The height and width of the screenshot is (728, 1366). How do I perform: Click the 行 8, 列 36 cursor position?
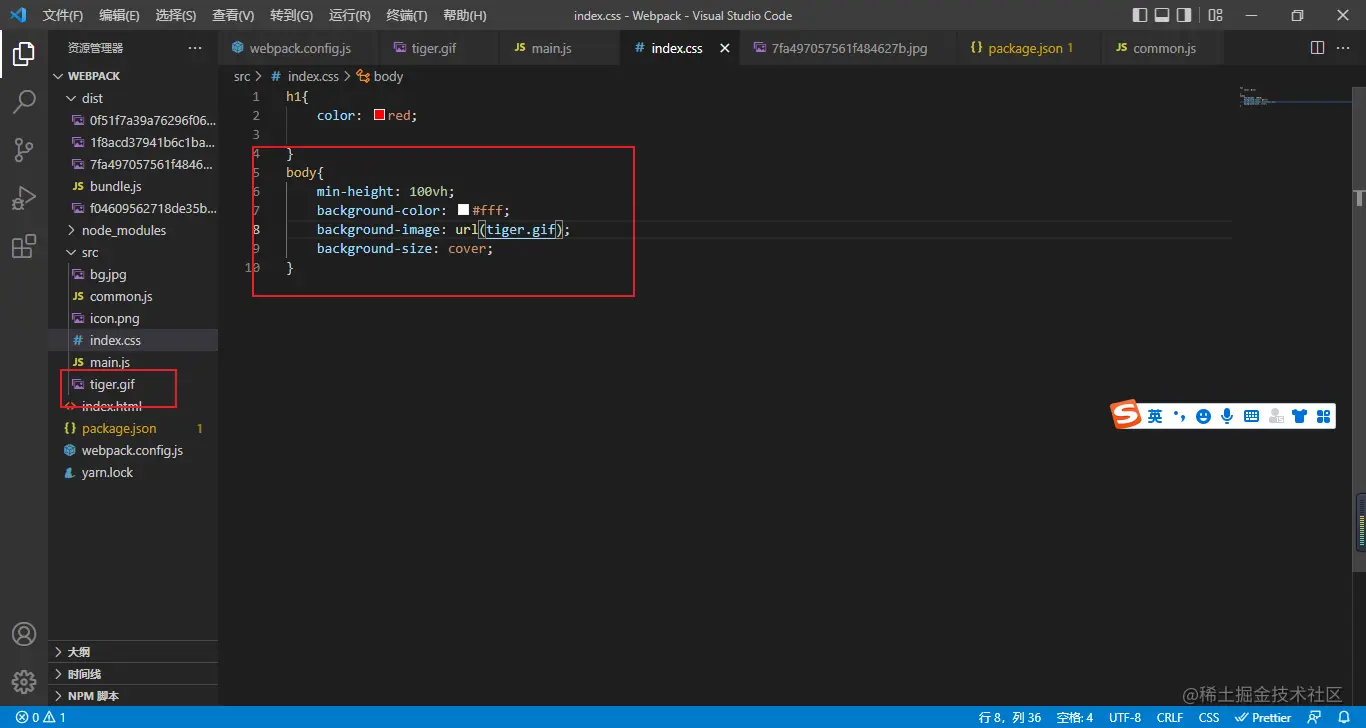pyautogui.click(x=1010, y=717)
